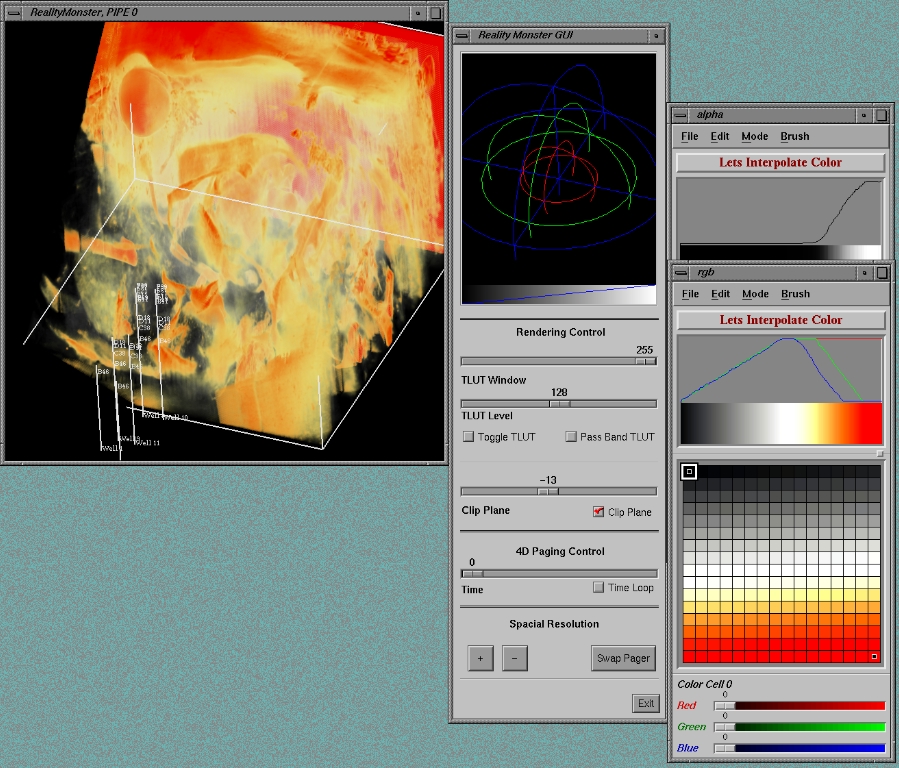
Task: Decrease spatial resolution with the minus button
Action: pos(514,658)
